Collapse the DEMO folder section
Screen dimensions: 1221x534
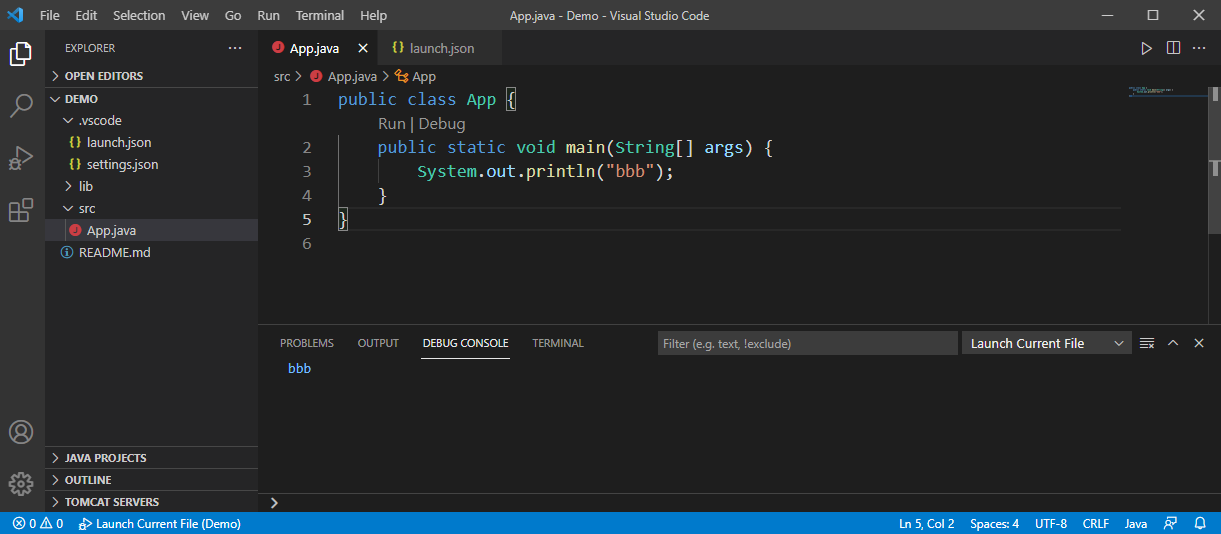click(151, 99)
